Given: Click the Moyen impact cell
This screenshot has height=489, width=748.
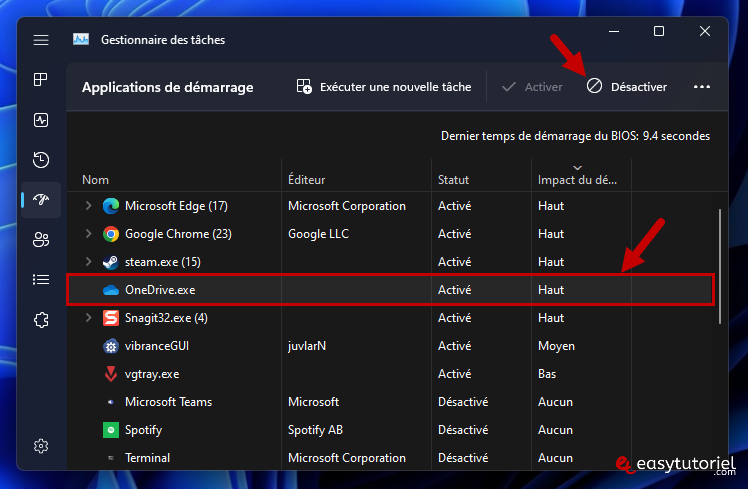Looking at the screenshot, I should coord(556,346).
